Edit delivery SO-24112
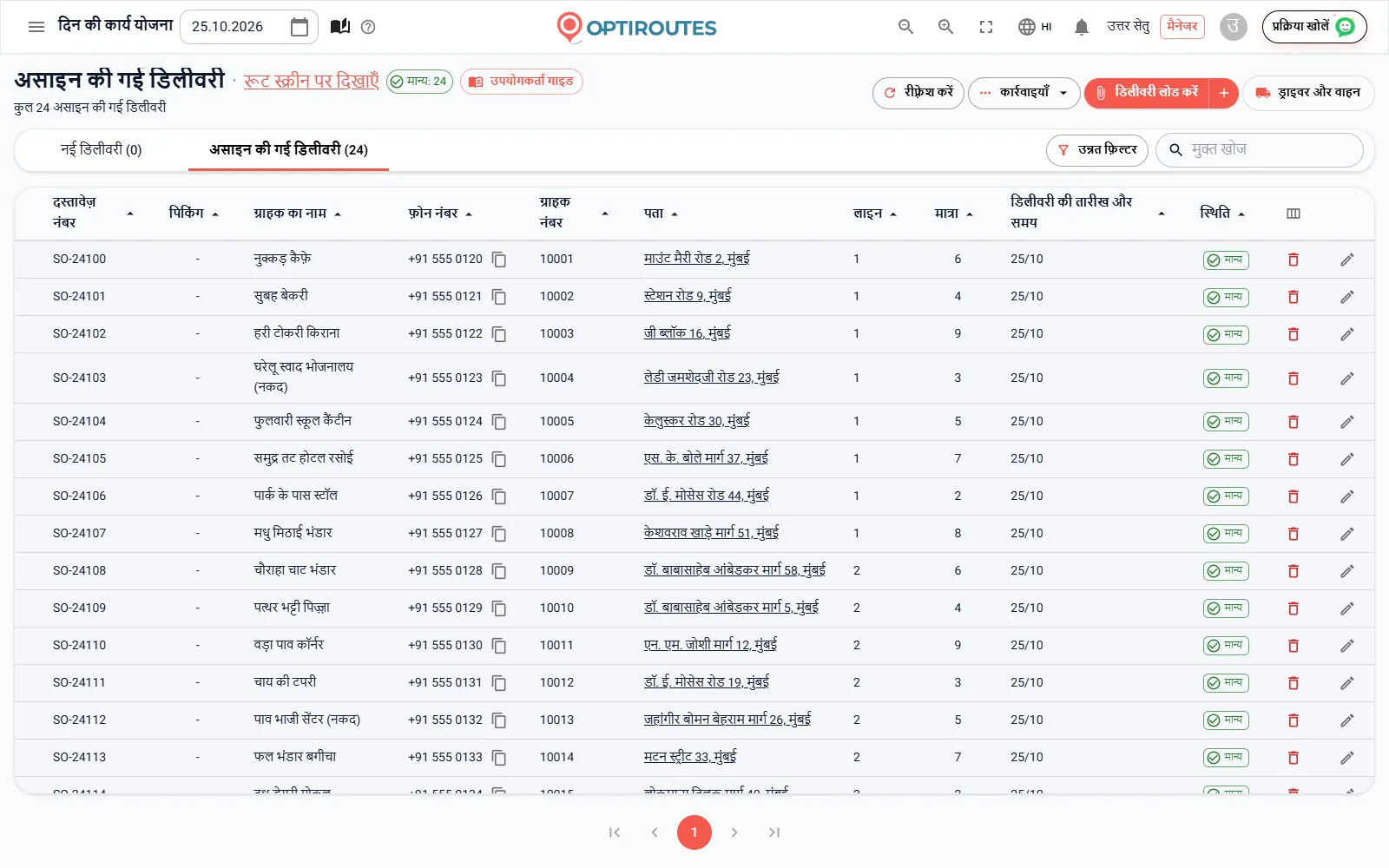1389x868 pixels. click(x=1347, y=720)
